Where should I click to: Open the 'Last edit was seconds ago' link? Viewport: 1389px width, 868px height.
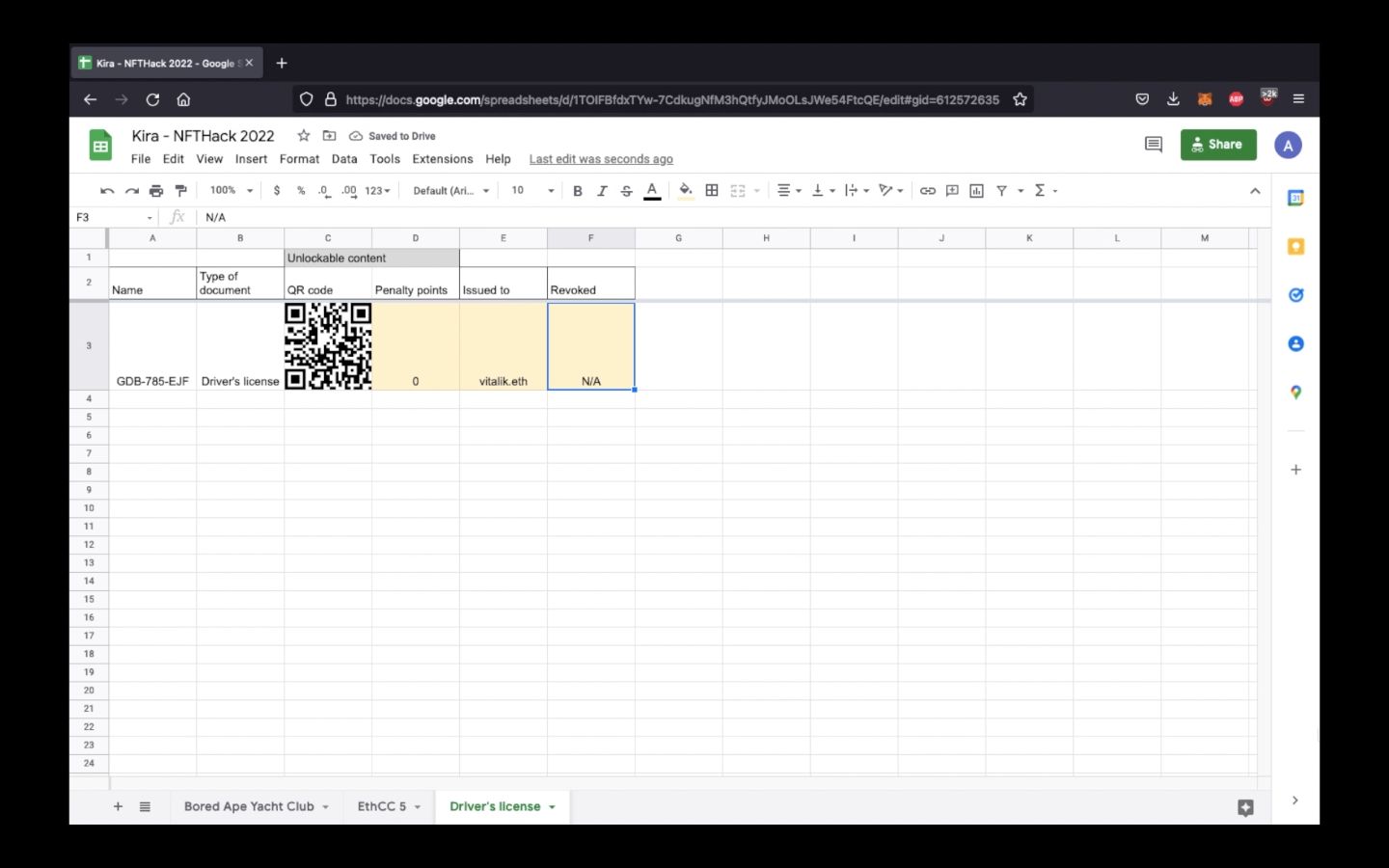pyautogui.click(x=601, y=159)
